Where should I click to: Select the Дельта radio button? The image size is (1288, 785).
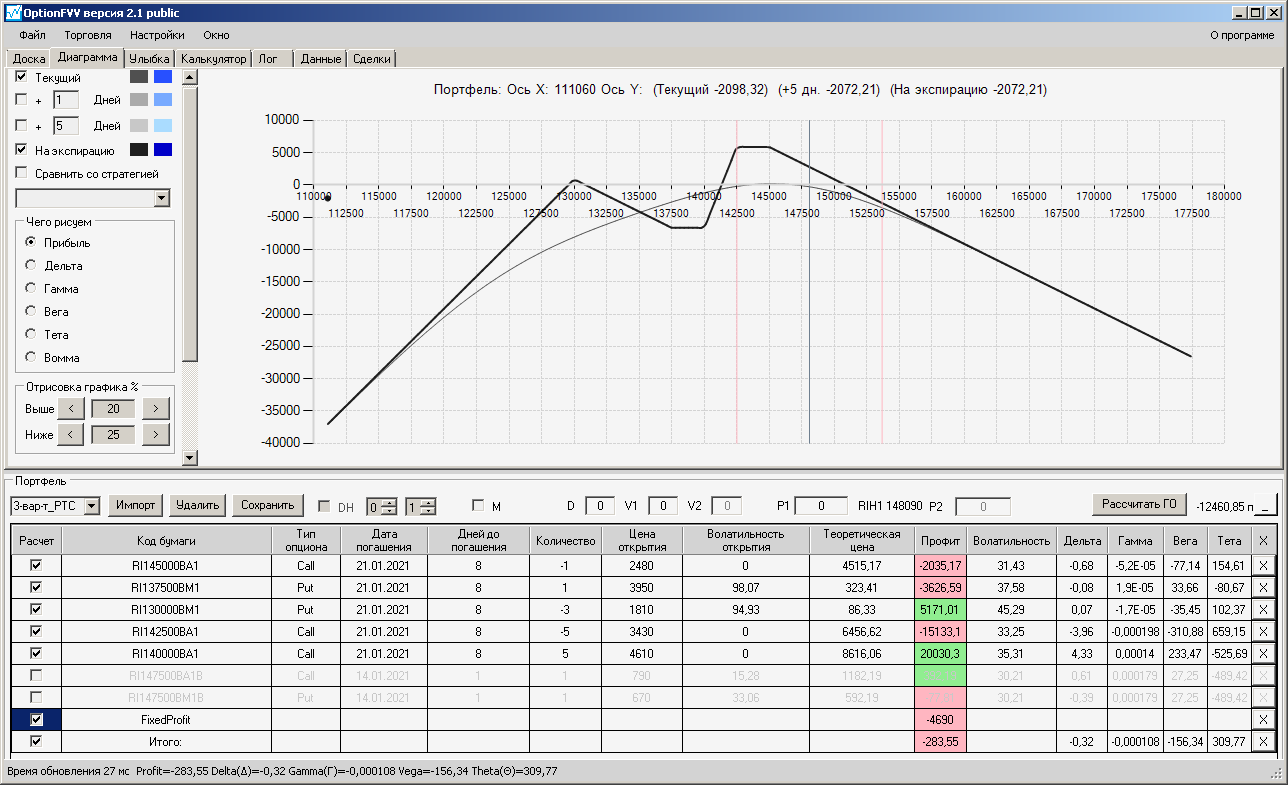(x=31, y=266)
